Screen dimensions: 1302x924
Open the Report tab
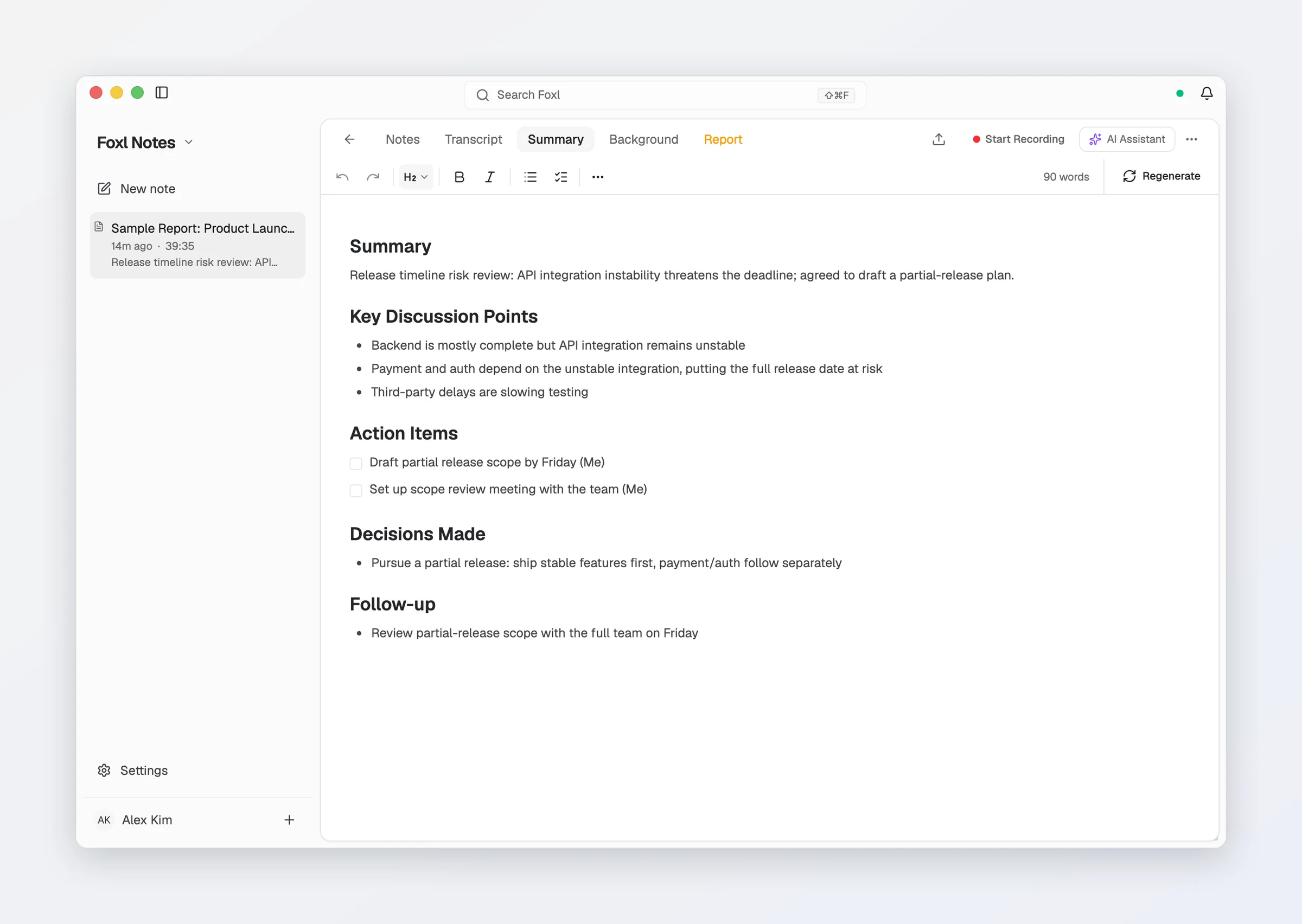[x=723, y=139]
